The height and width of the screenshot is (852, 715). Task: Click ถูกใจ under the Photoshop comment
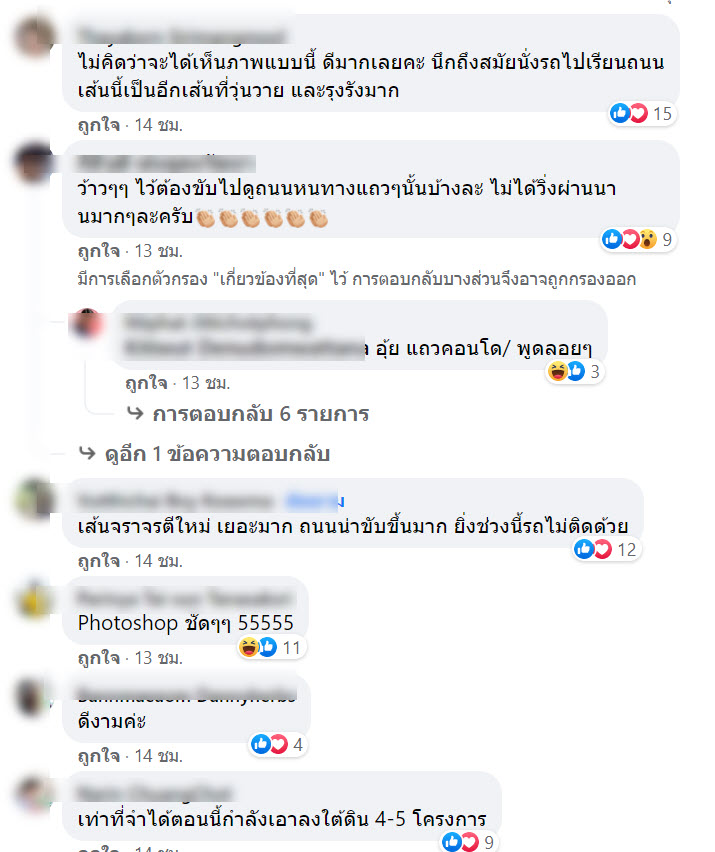pos(99,658)
